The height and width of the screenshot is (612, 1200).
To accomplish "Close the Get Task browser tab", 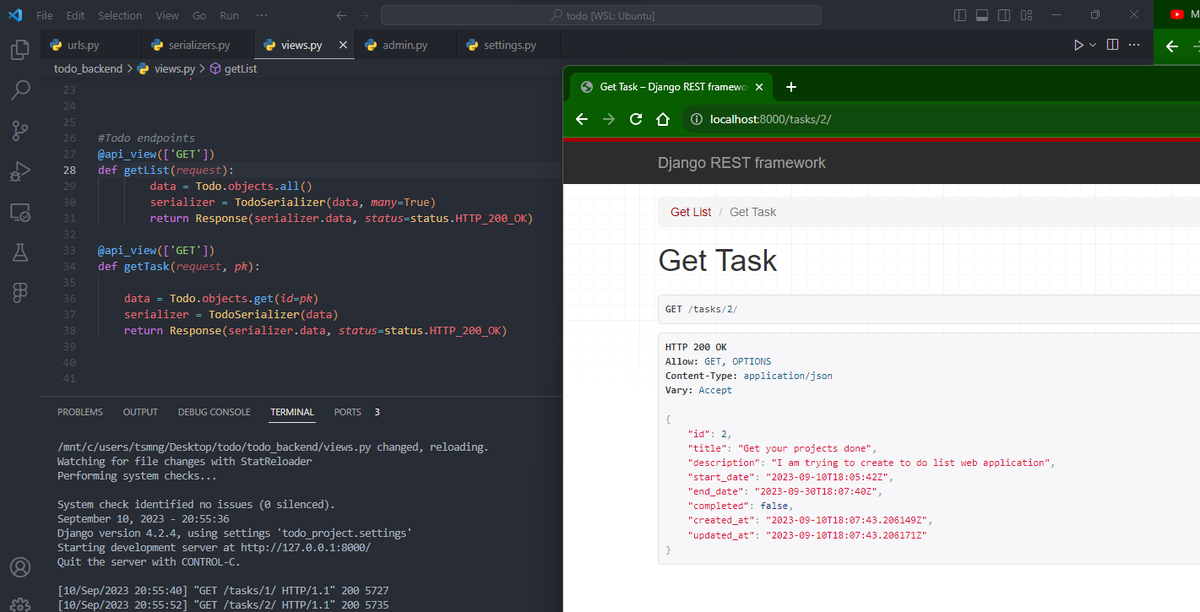I will tap(759, 87).
